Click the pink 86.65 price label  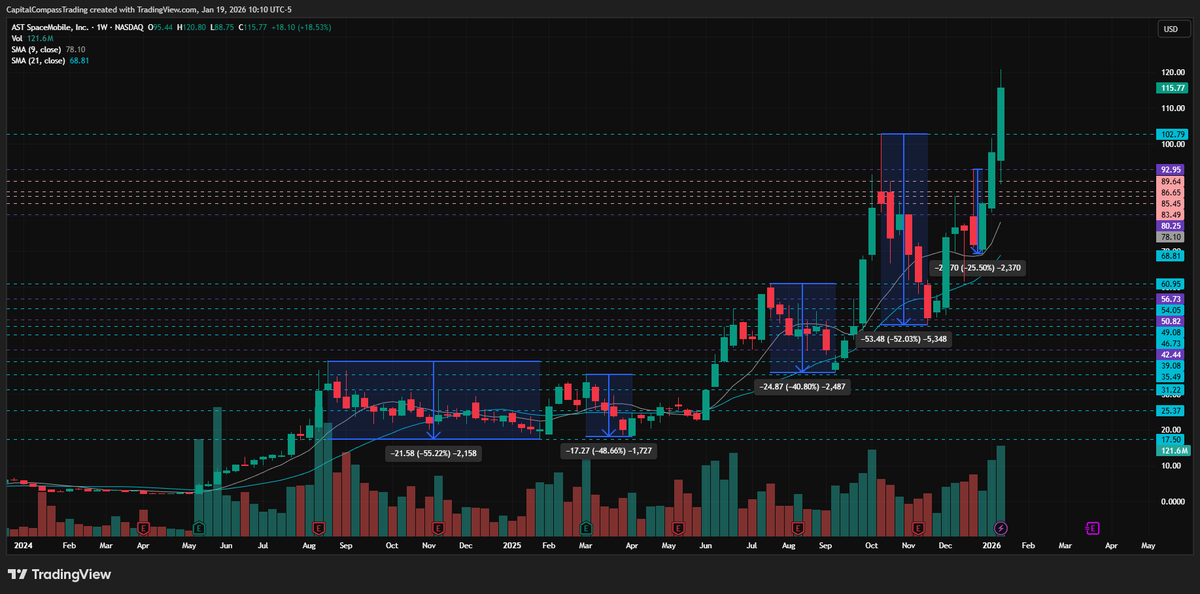tap(1171, 192)
